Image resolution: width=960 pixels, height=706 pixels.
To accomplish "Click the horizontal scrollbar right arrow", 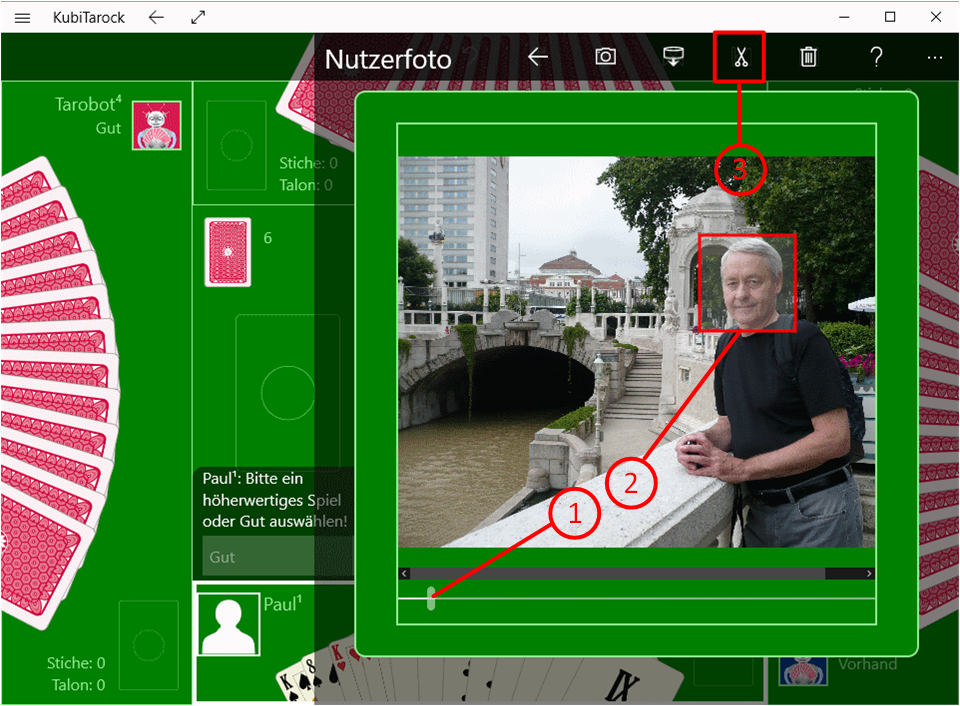I will point(869,574).
